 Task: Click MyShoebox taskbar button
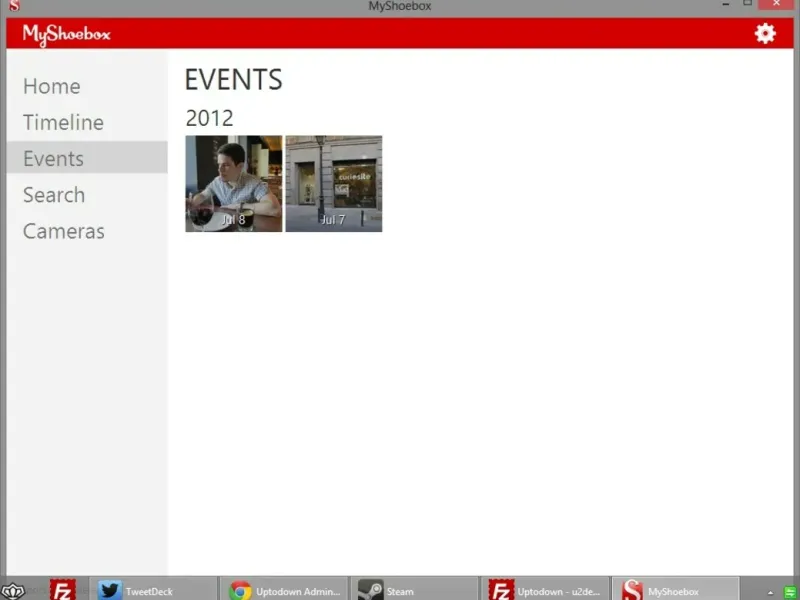pyautogui.click(x=676, y=590)
